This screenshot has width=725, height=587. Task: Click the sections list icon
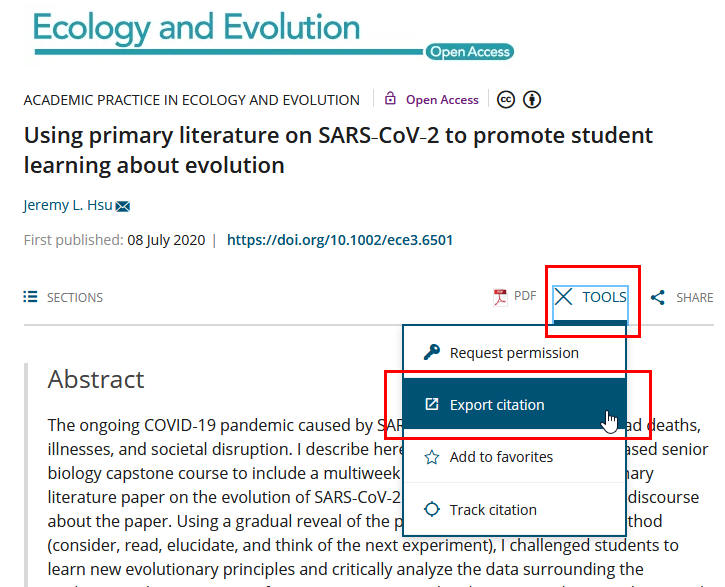tap(30, 297)
